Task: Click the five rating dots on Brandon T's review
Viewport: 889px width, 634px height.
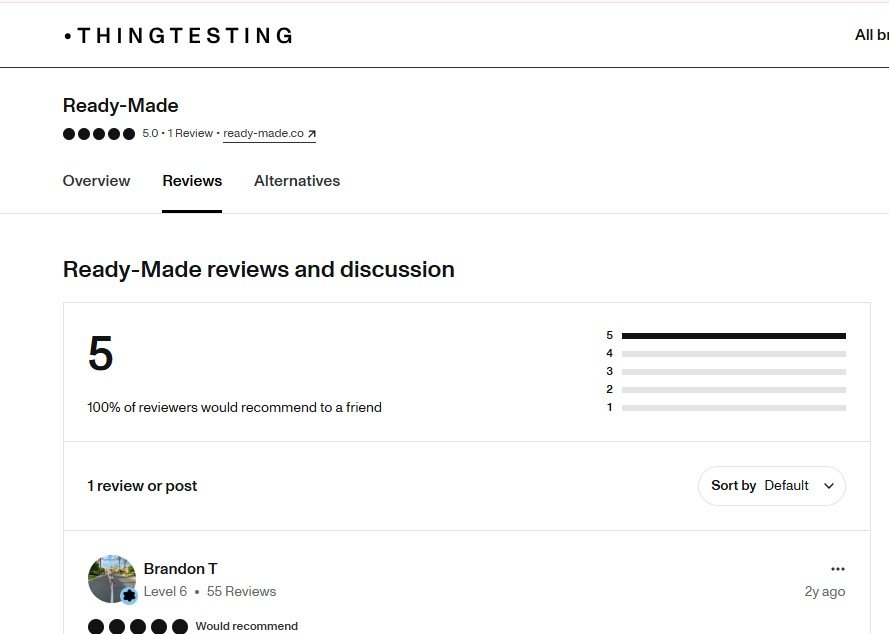Action: click(138, 627)
